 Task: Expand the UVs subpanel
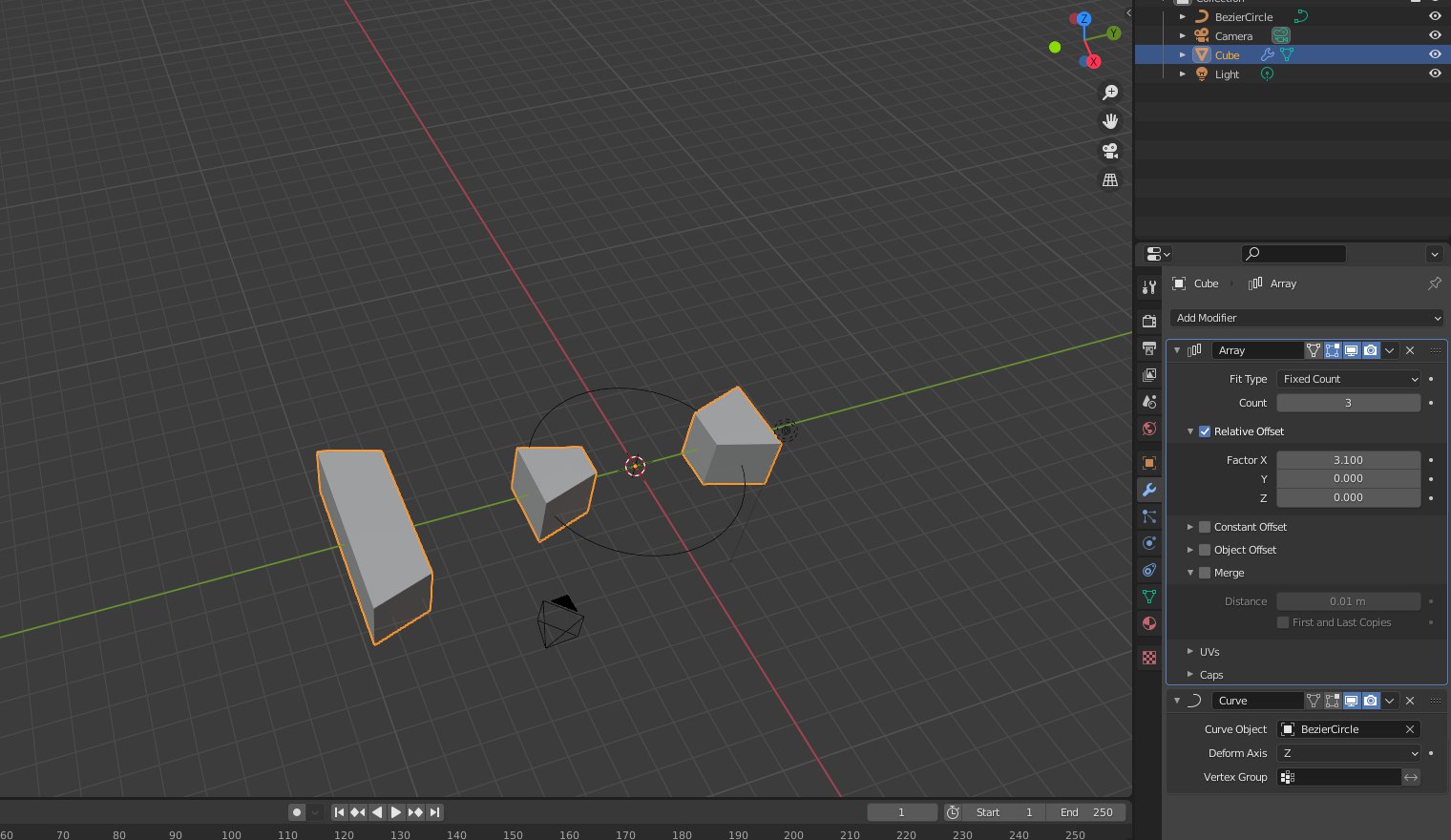(x=1190, y=652)
